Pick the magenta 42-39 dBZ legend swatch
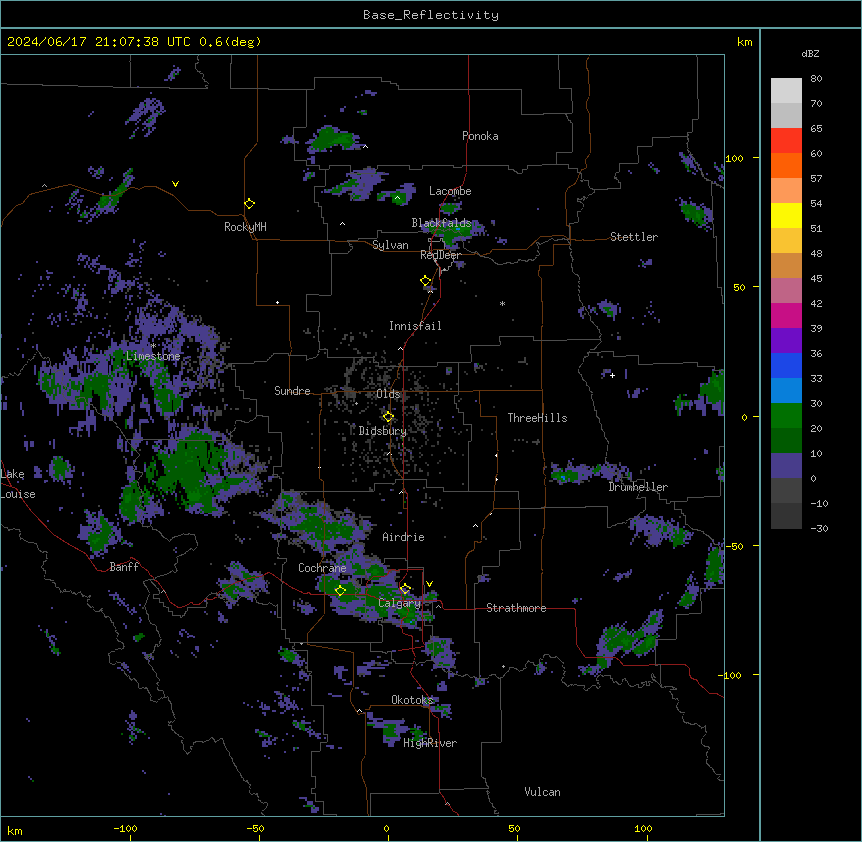 pyautogui.click(x=786, y=315)
